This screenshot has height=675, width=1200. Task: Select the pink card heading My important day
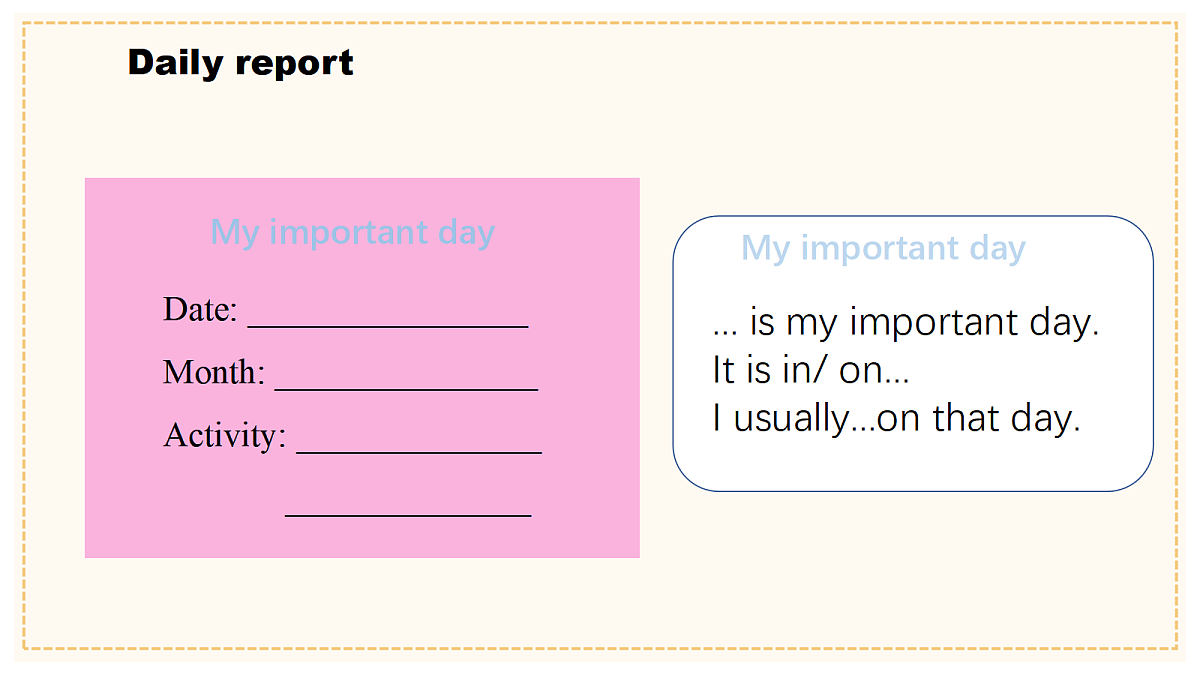[x=352, y=233]
